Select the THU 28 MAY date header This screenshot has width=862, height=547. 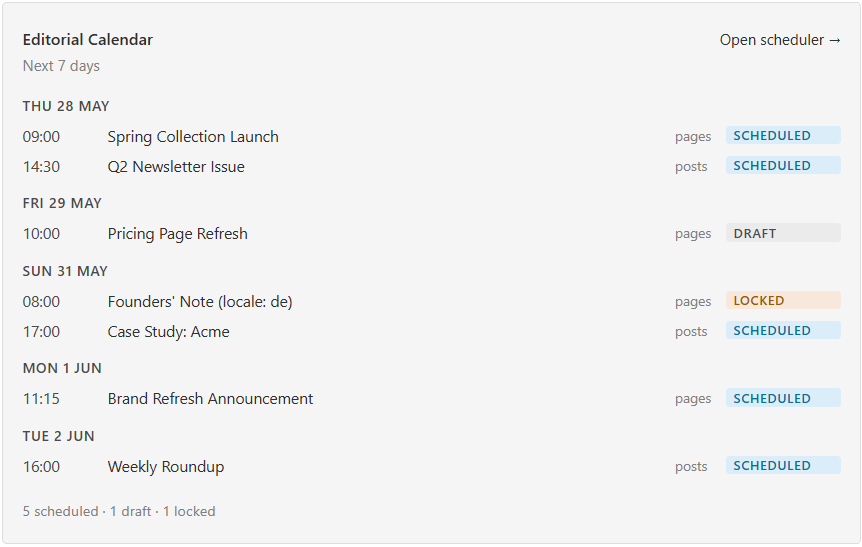[66, 106]
